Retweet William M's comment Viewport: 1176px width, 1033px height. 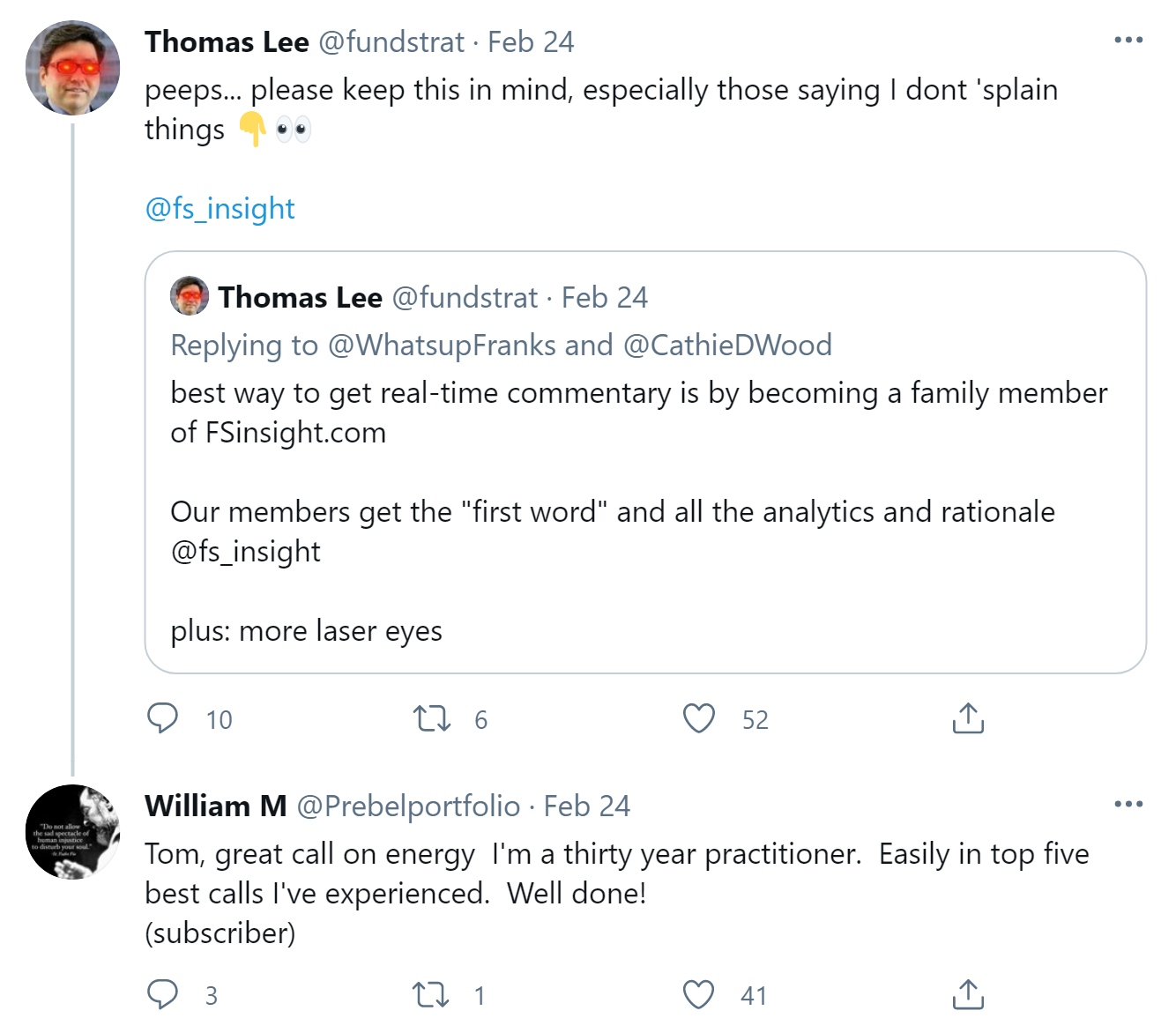(x=431, y=995)
